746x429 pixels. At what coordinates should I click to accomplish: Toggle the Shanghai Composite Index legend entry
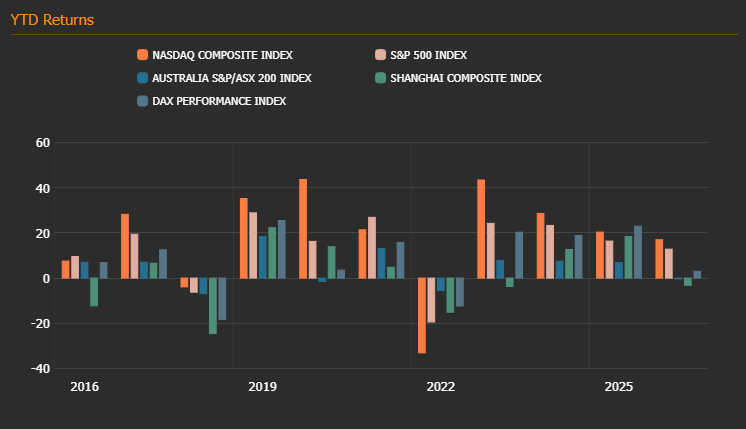[458, 78]
